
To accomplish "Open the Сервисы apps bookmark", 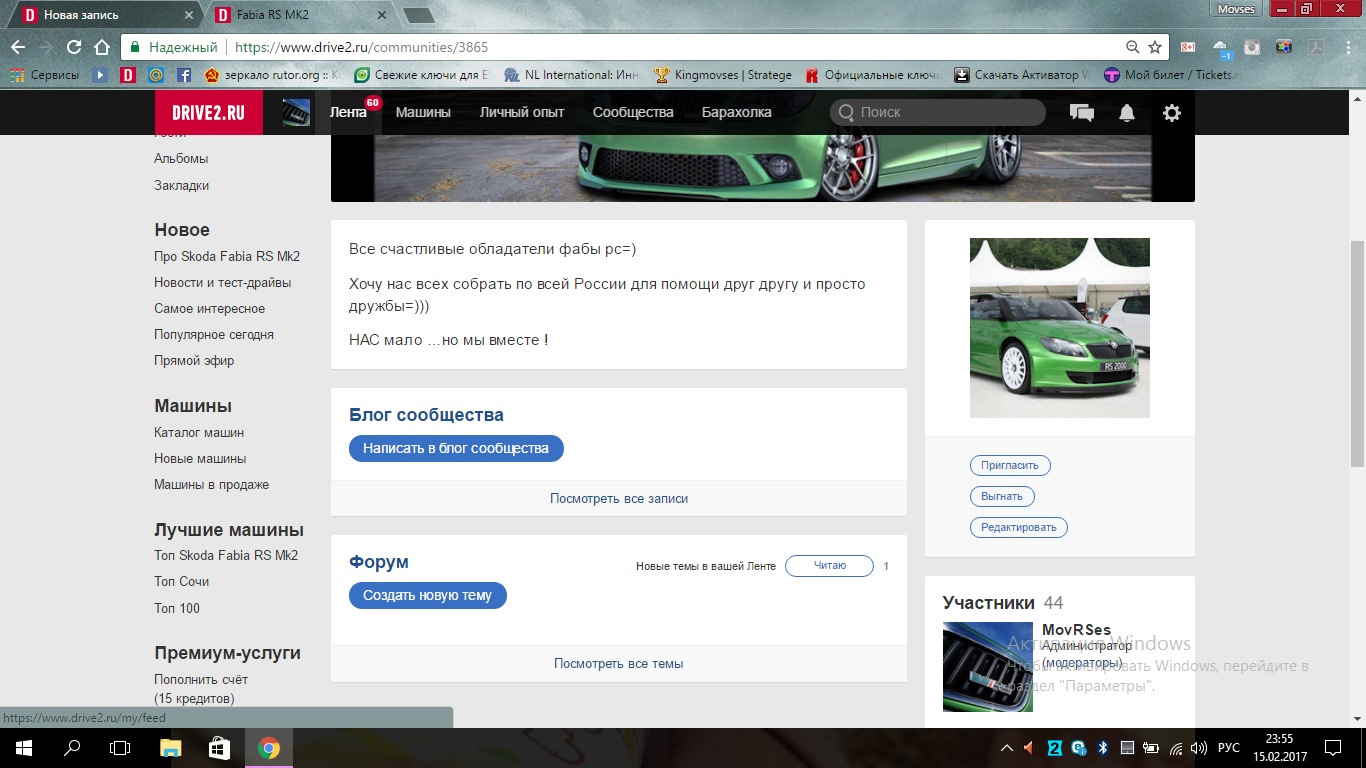I will point(44,75).
